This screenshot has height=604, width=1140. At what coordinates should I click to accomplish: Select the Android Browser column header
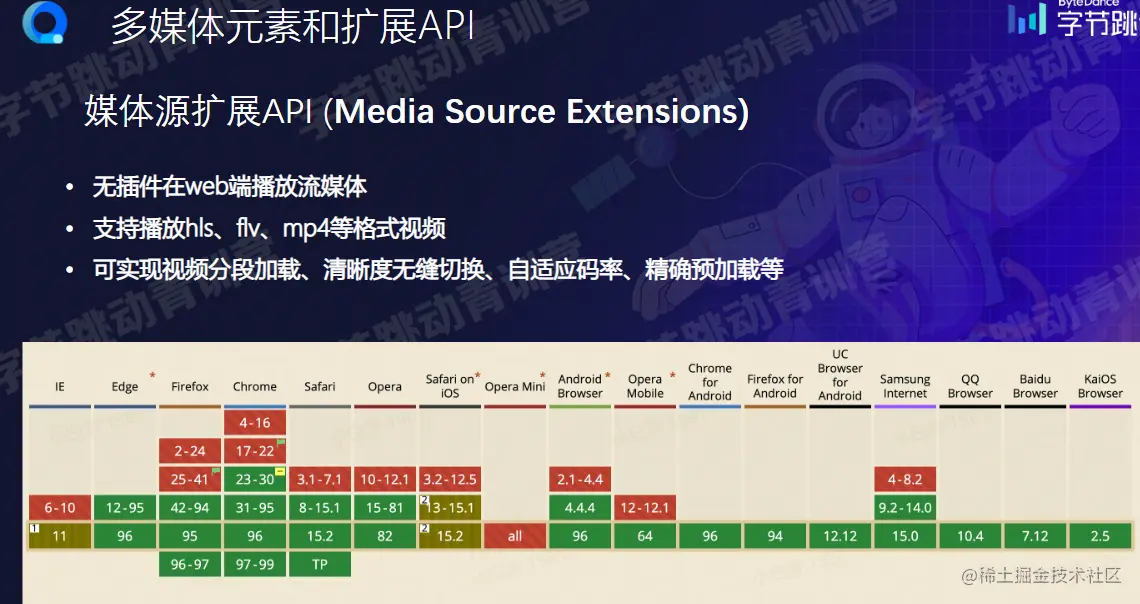click(x=580, y=386)
